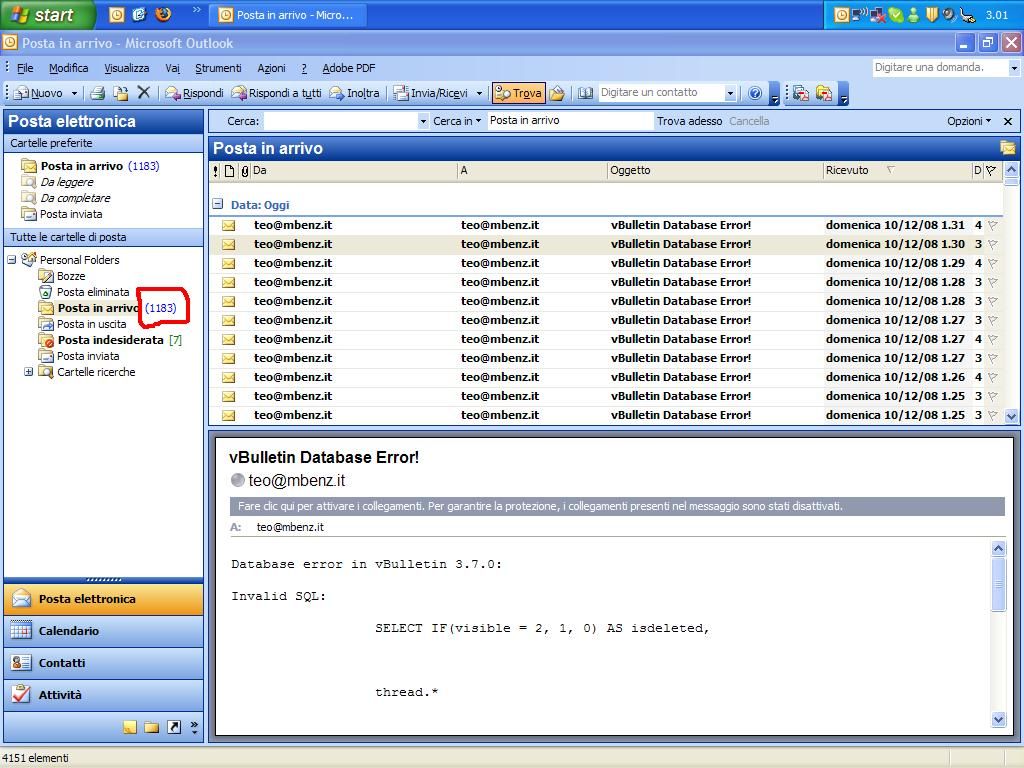The width and height of the screenshot is (1024, 768).
Task: Open the Strumenti menu
Action: [x=218, y=68]
